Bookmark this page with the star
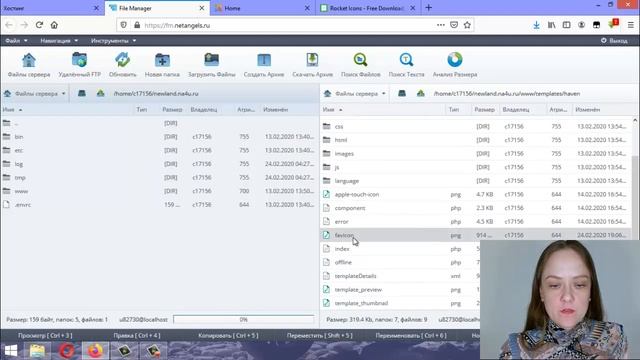The image size is (640, 360). [x=467, y=25]
